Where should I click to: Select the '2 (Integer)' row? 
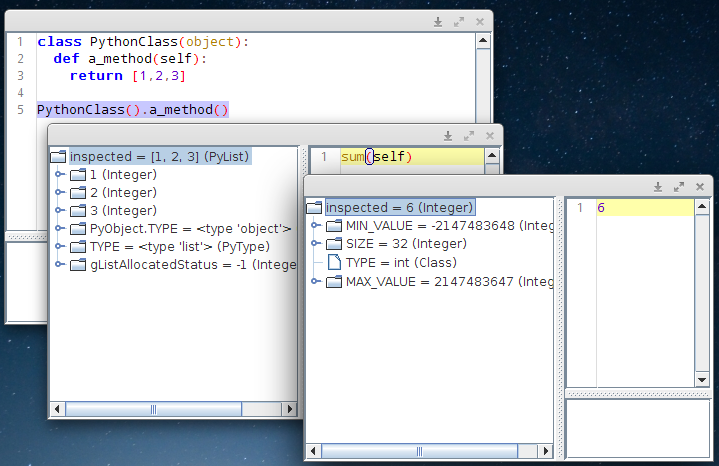click(x=123, y=192)
